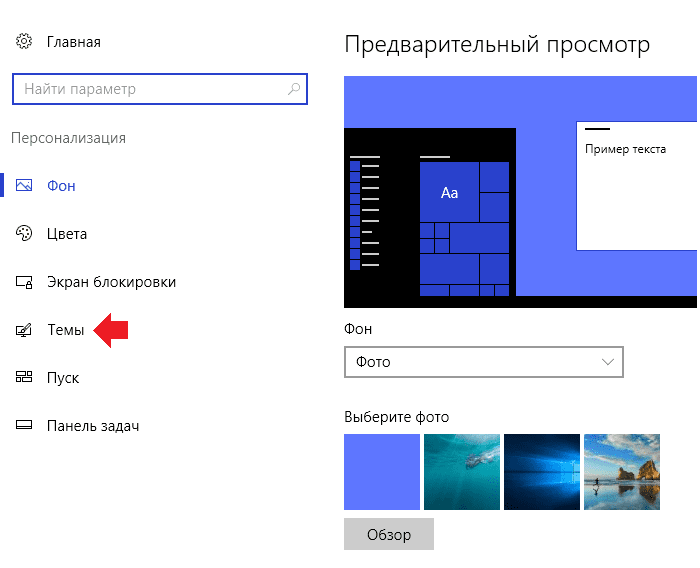Click the Панель задач taskbar icon

24,425
